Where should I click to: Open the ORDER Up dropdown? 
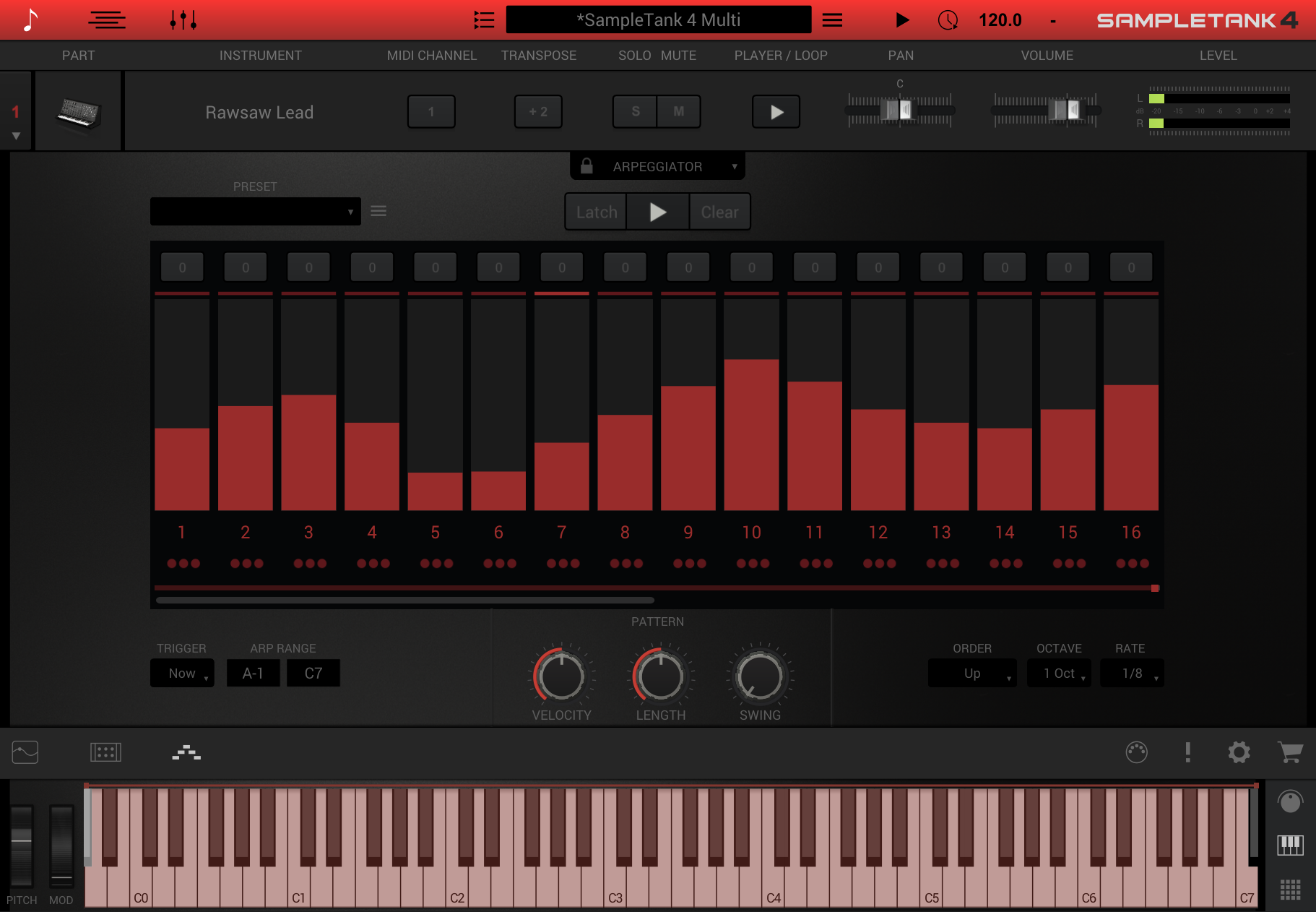tap(972, 673)
